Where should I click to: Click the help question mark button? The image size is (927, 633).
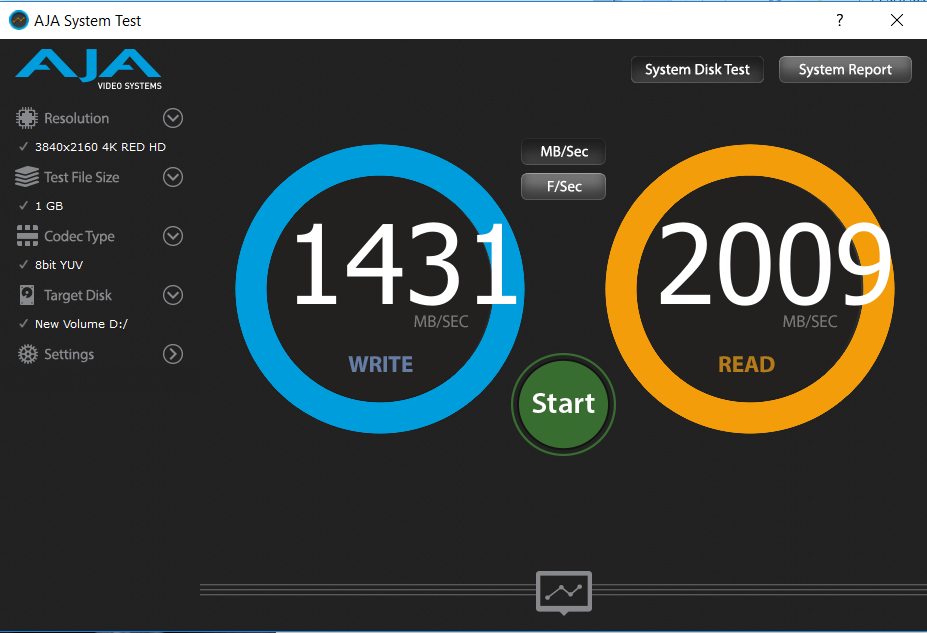point(839,20)
